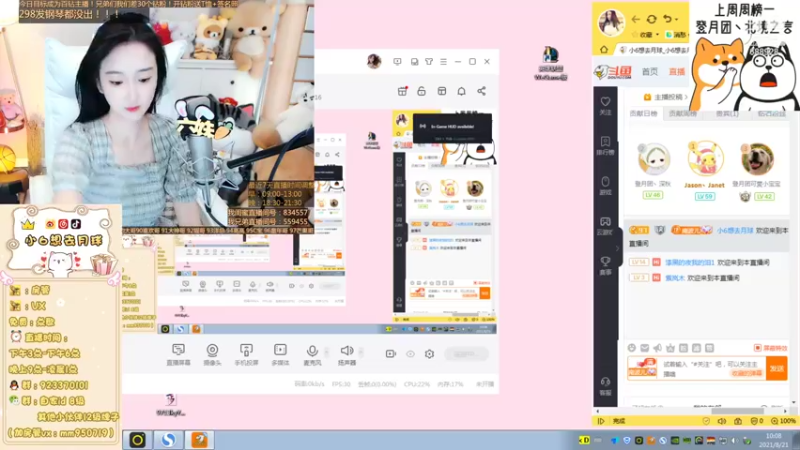Open the megaphone icon in chat toolbar

pyautogui.click(x=658, y=348)
